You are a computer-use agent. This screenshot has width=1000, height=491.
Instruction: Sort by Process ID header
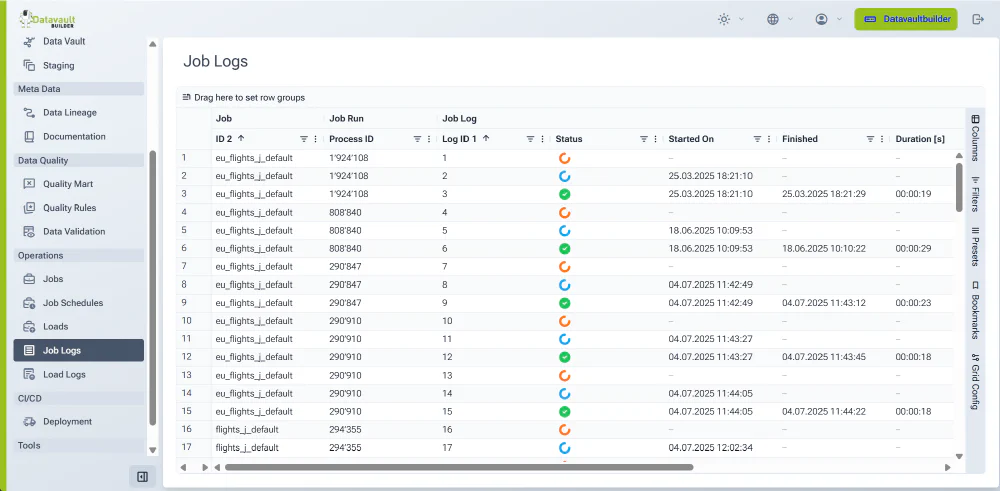coord(351,139)
